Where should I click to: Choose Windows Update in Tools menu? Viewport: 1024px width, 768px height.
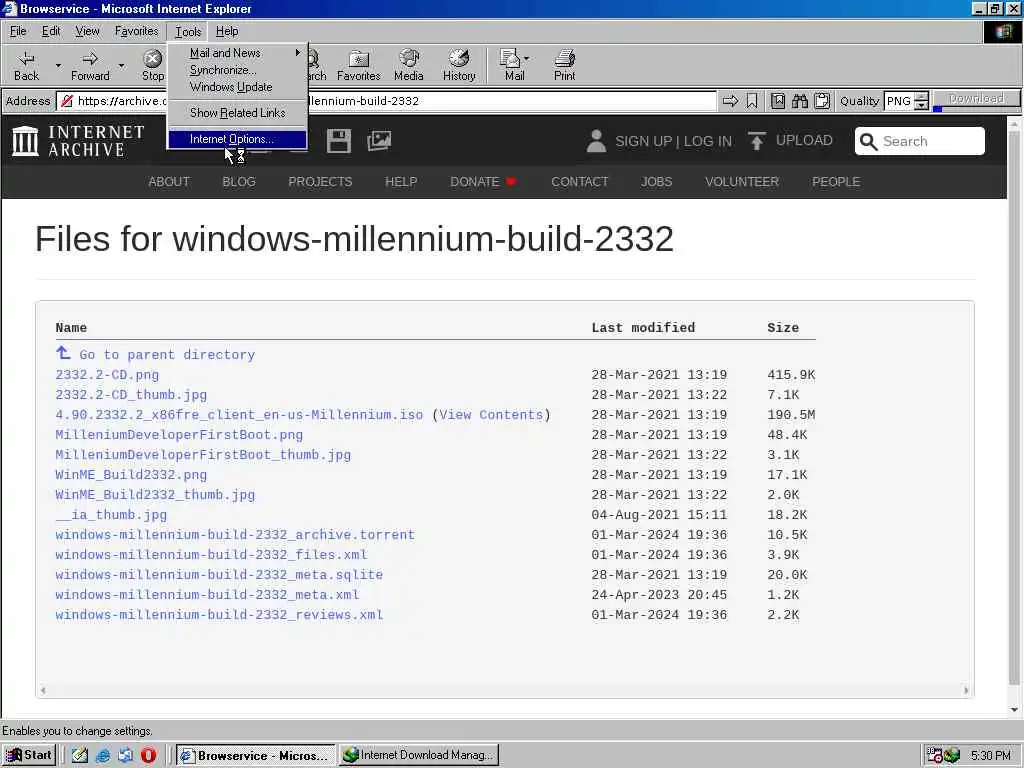tap(237, 87)
